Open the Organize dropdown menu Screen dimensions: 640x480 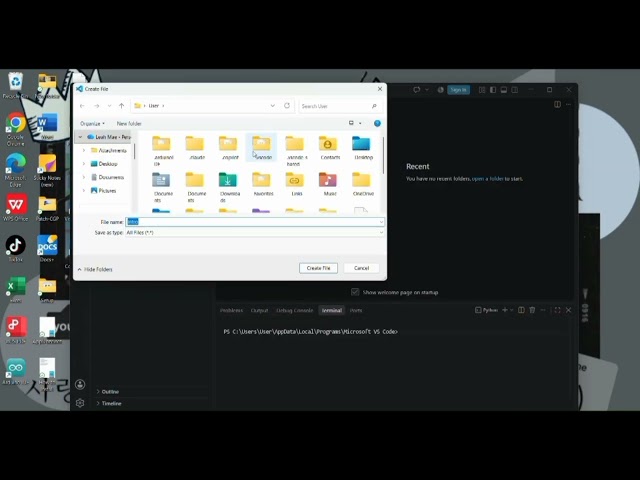pyautogui.click(x=92, y=123)
